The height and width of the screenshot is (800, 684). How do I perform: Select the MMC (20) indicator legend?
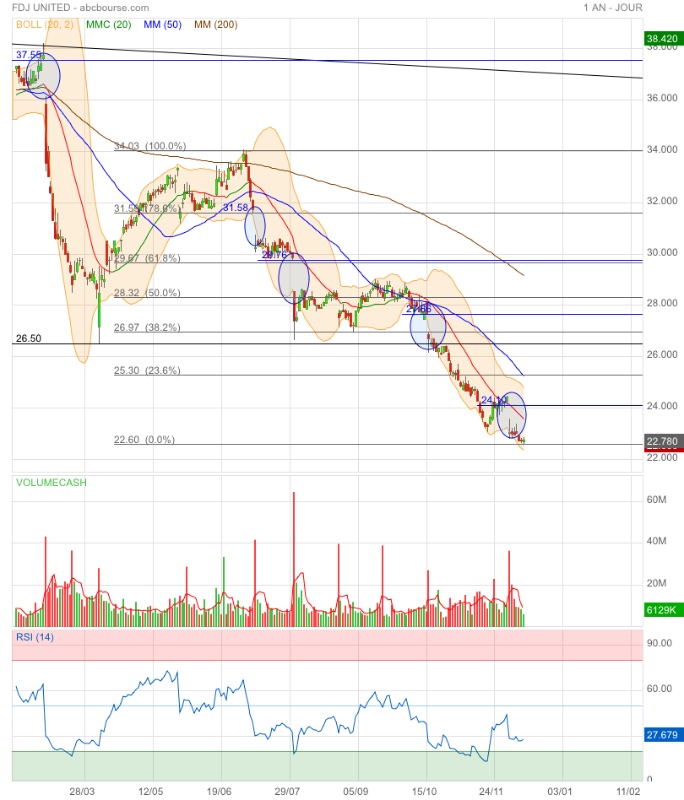pyautogui.click(x=109, y=24)
